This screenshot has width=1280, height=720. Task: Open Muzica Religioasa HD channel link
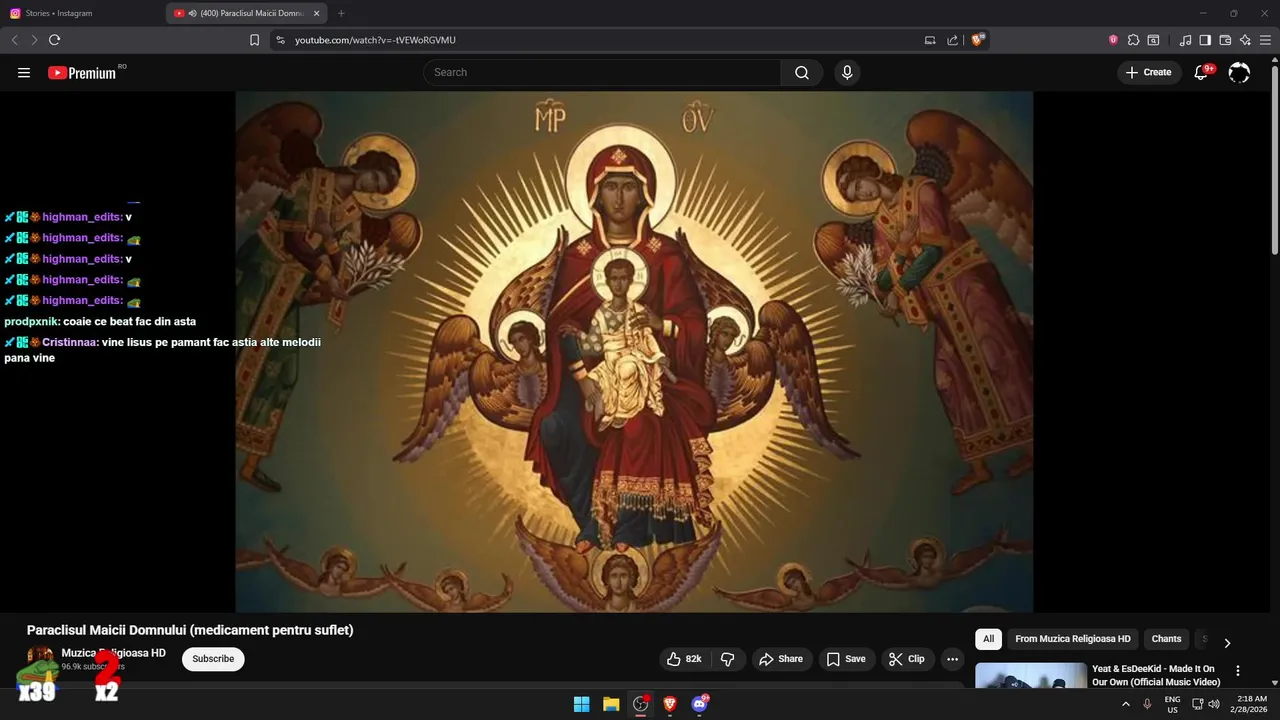point(113,653)
